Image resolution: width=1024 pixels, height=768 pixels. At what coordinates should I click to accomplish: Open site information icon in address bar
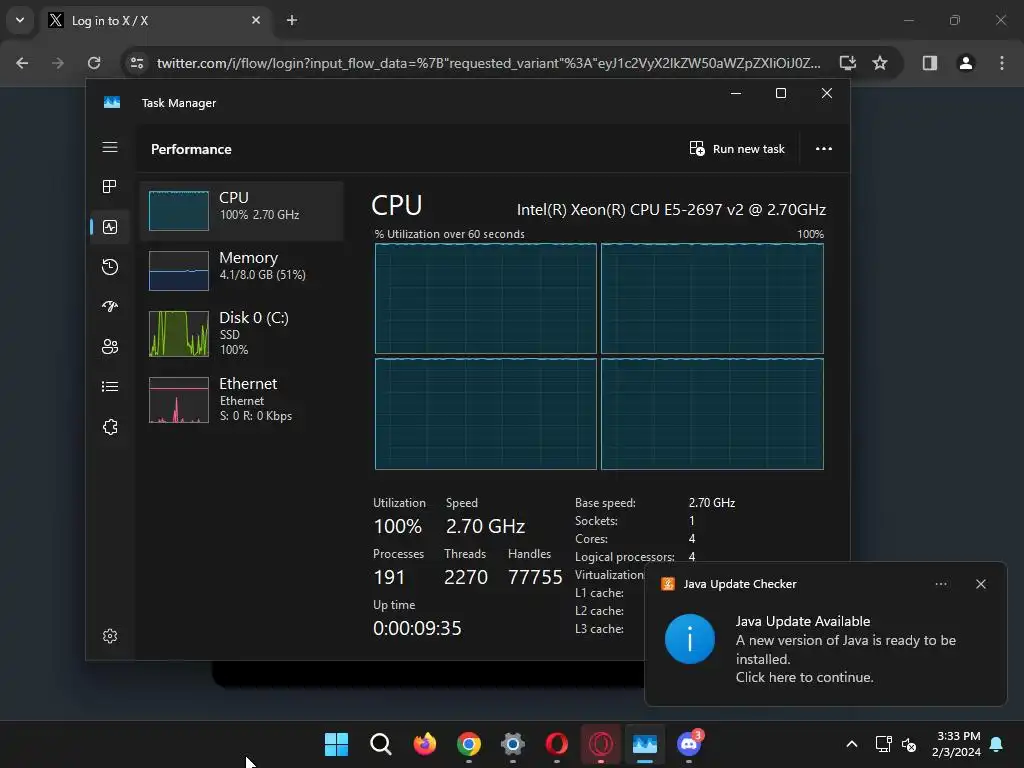[137, 63]
